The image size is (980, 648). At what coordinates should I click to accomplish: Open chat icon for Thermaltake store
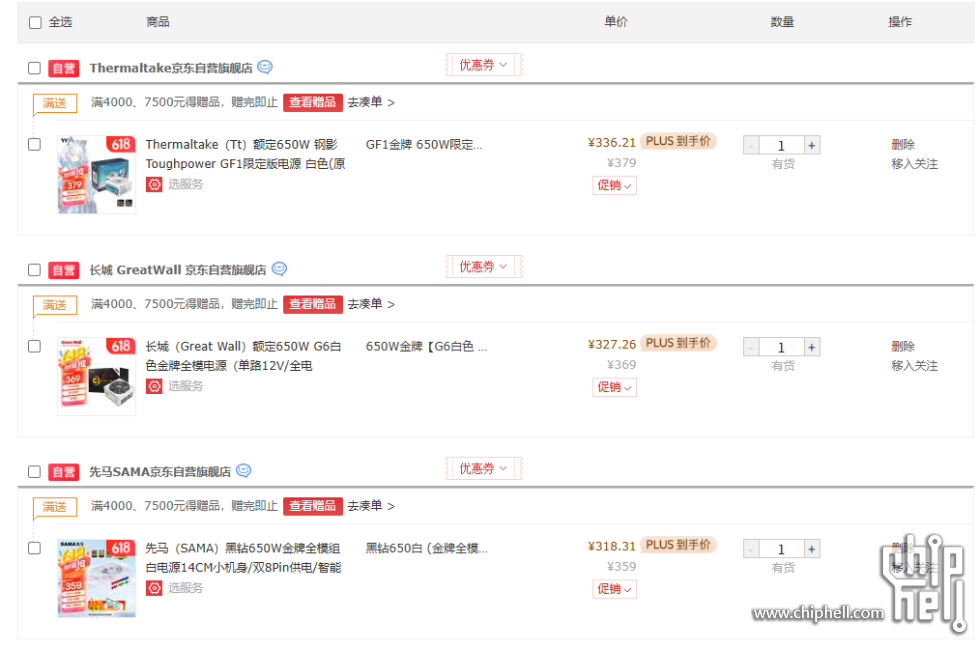pos(265,67)
